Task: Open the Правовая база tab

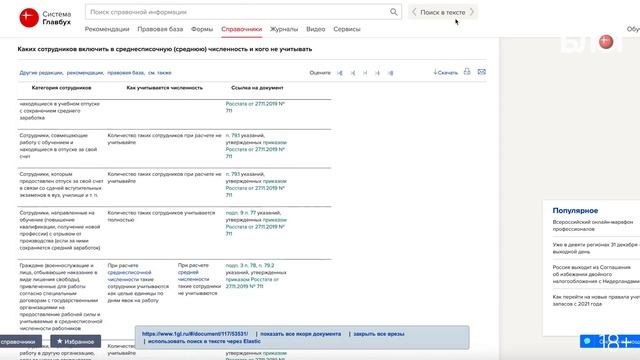Action: tap(160, 29)
